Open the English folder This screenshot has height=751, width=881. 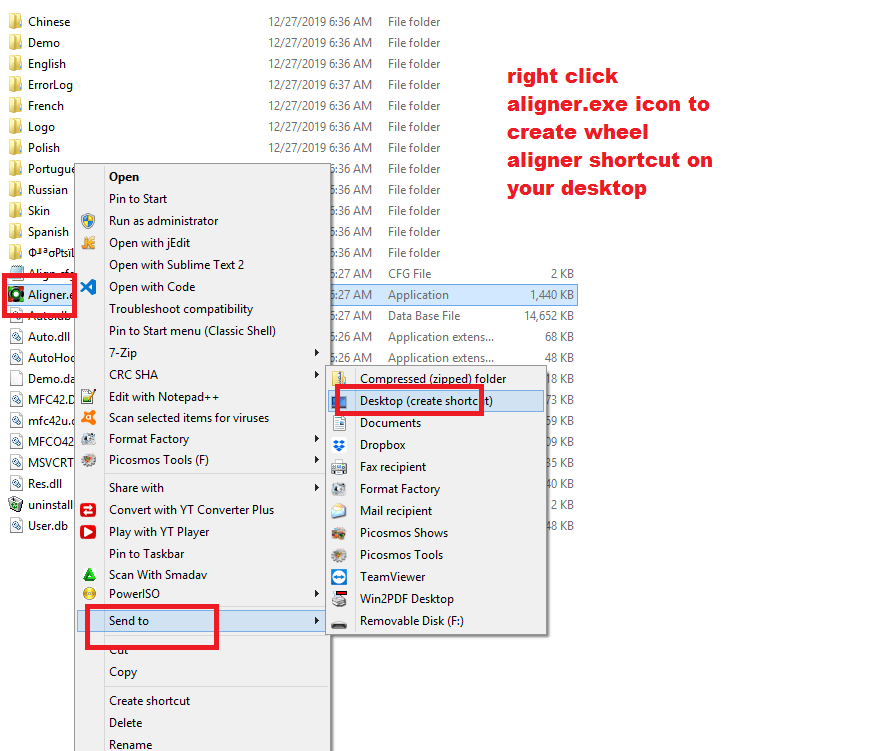(46, 64)
